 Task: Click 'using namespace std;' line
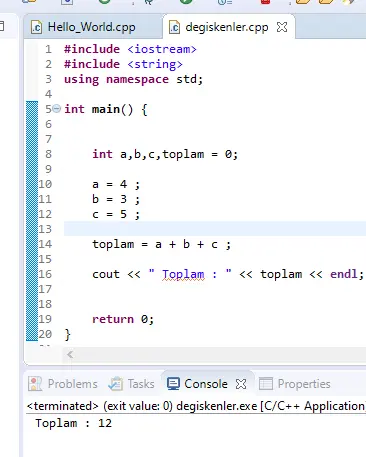tap(133, 79)
